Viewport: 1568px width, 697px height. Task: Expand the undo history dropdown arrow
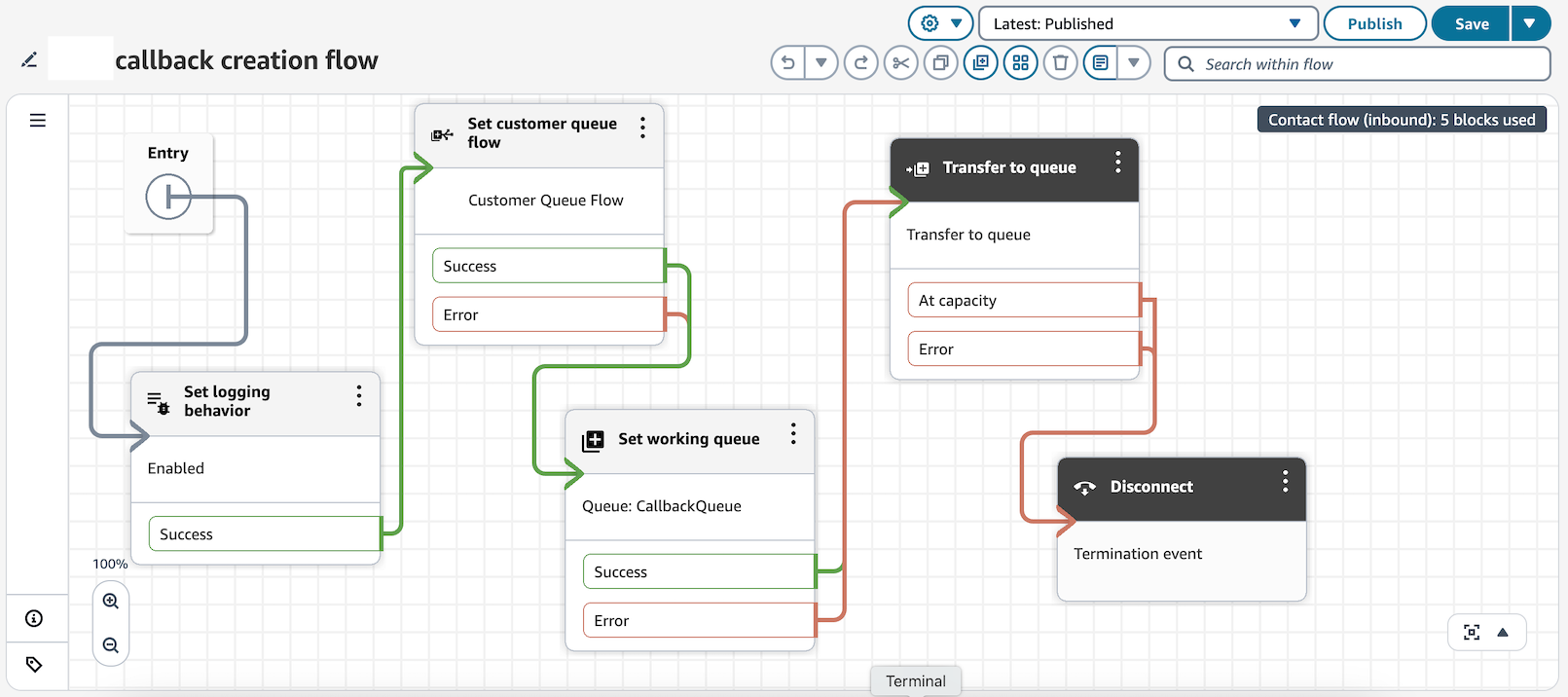pyautogui.click(x=821, y=63)
